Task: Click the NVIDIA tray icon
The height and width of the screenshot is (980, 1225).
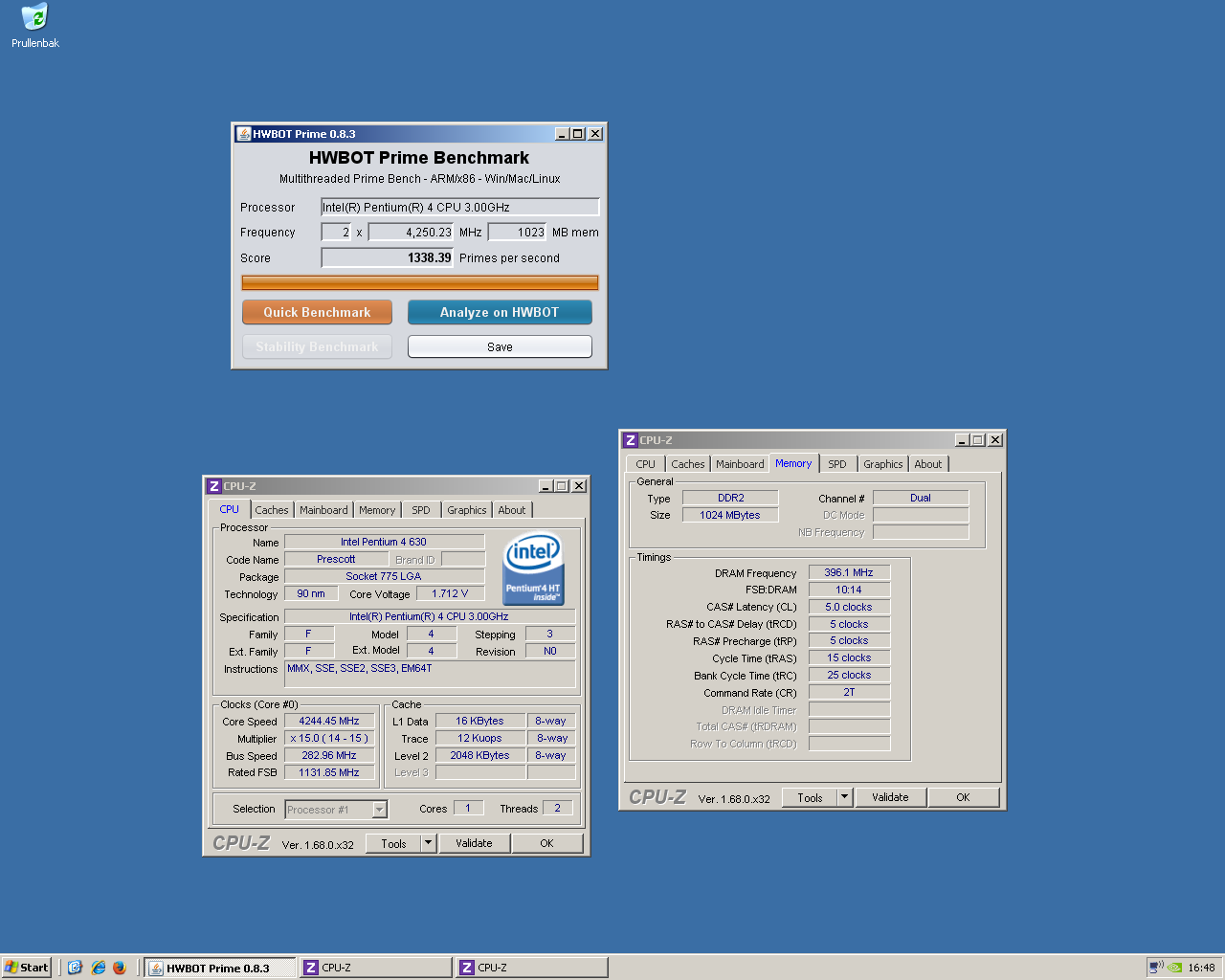Action: click(1174, 968)
